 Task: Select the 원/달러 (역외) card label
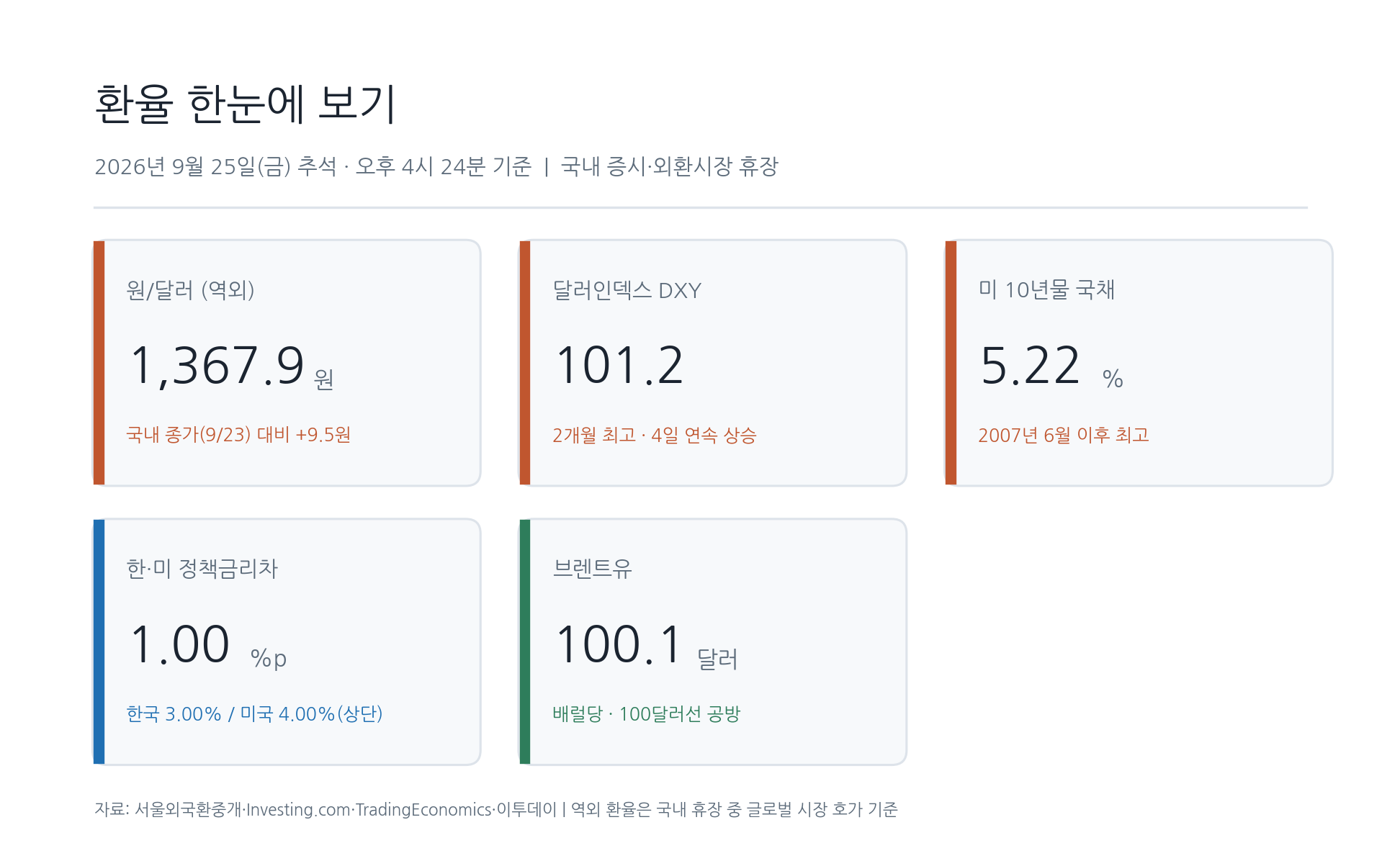(x=190, y=290)
